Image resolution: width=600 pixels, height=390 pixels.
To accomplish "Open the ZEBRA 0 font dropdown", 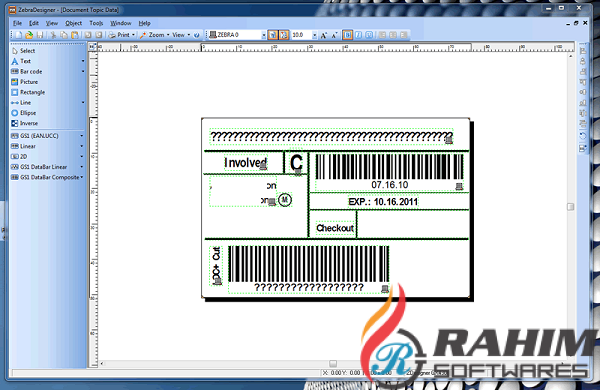I will (264, 35).
